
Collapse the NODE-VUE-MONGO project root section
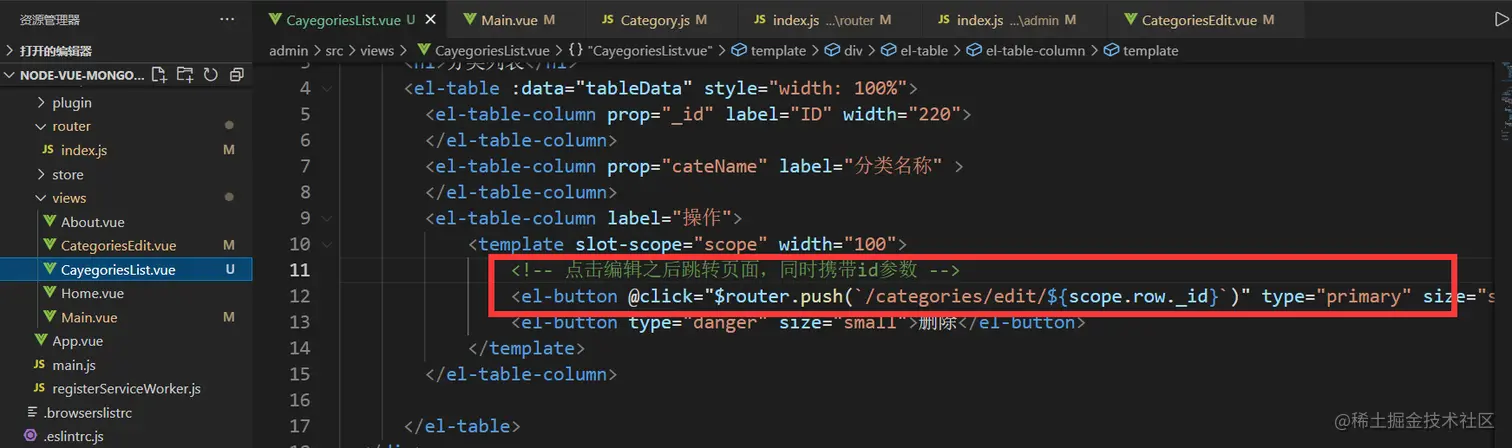pyautogui.click(x=11, y=75)
